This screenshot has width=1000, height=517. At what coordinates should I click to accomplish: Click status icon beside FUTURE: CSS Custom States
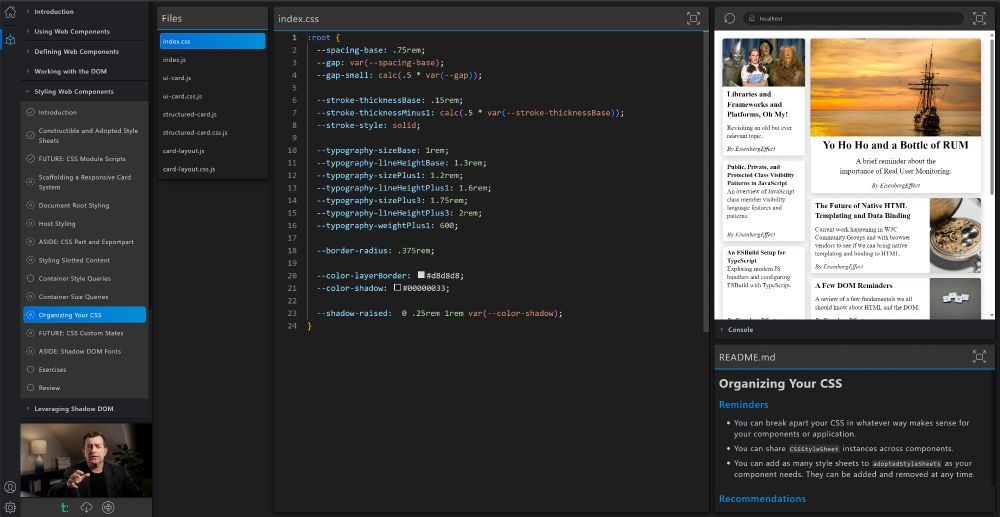(30, 333)
